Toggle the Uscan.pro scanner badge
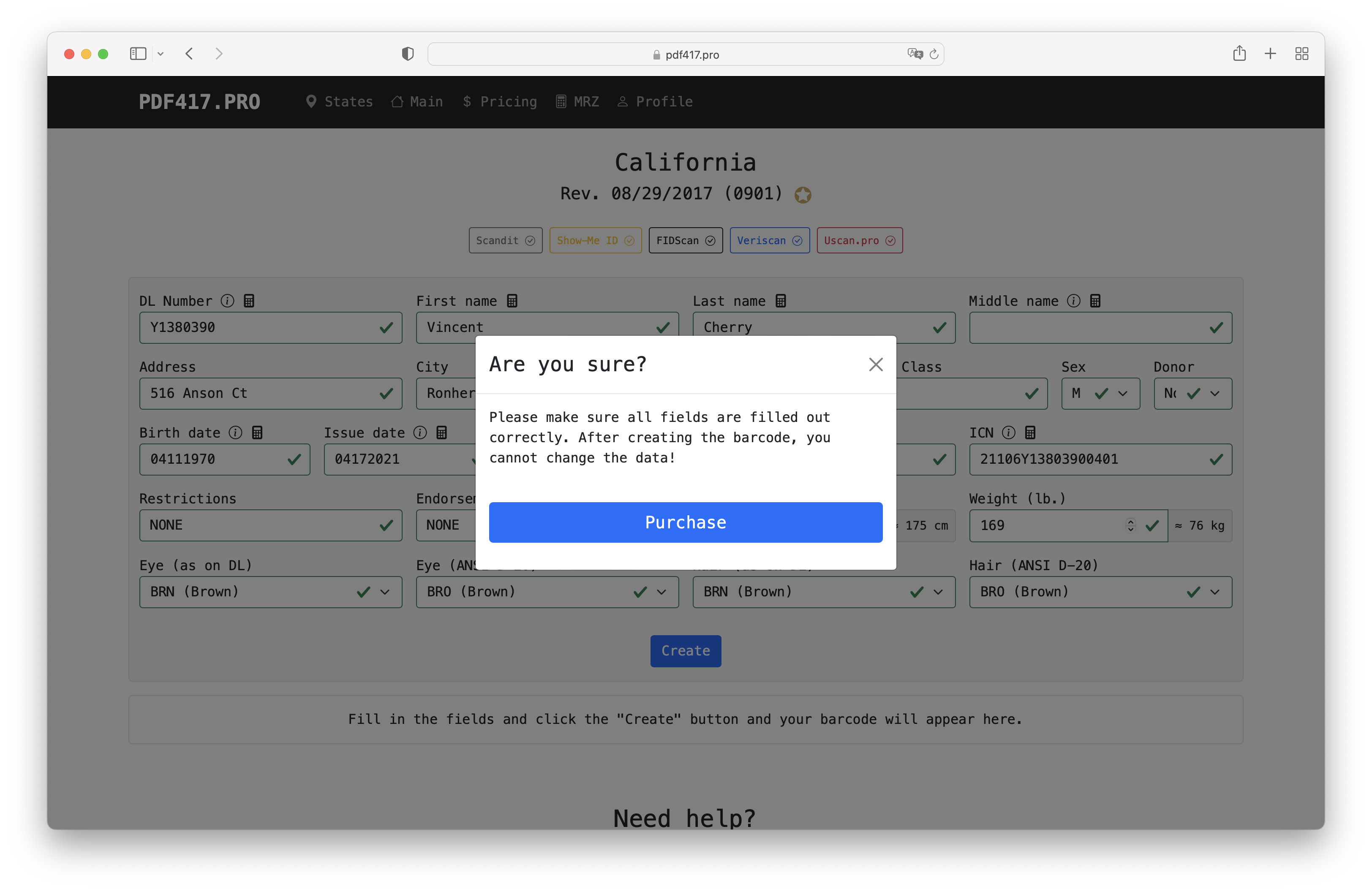The image size is (1372, 892). click(x=859, y=240)
